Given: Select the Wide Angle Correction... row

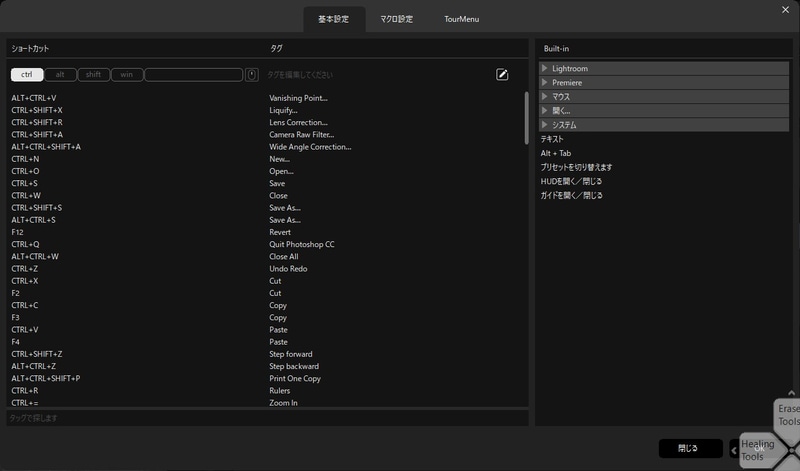Looking at the screenshot, I should pos(265,147).
